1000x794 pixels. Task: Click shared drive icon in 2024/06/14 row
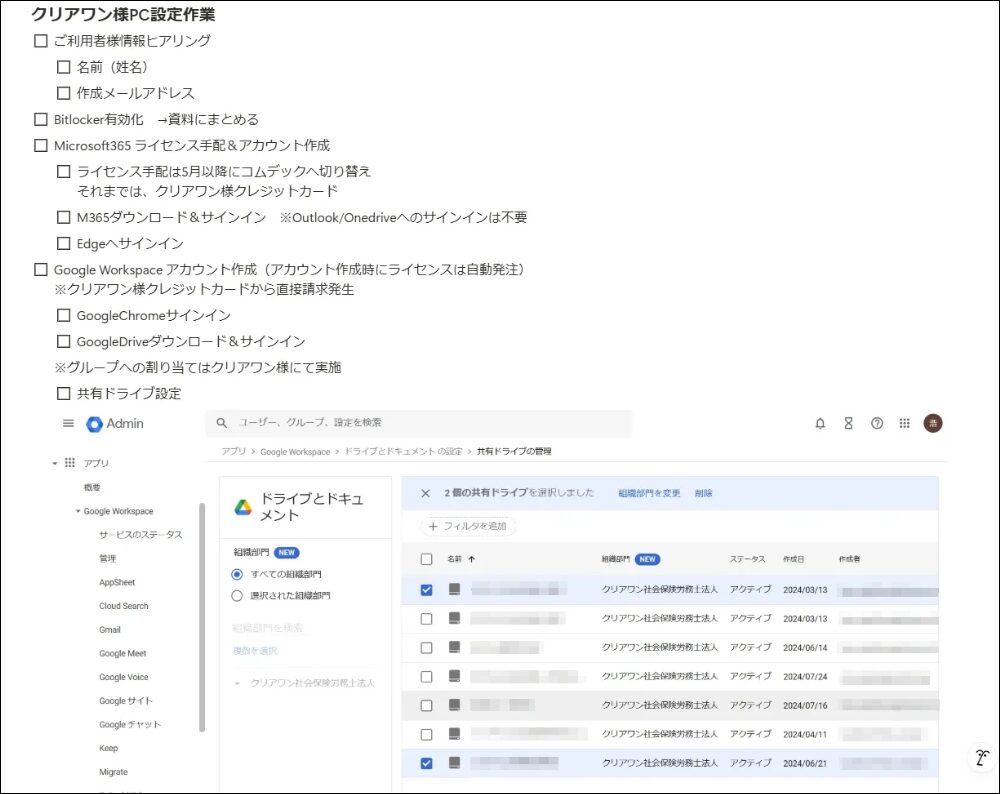pos(454,647)
